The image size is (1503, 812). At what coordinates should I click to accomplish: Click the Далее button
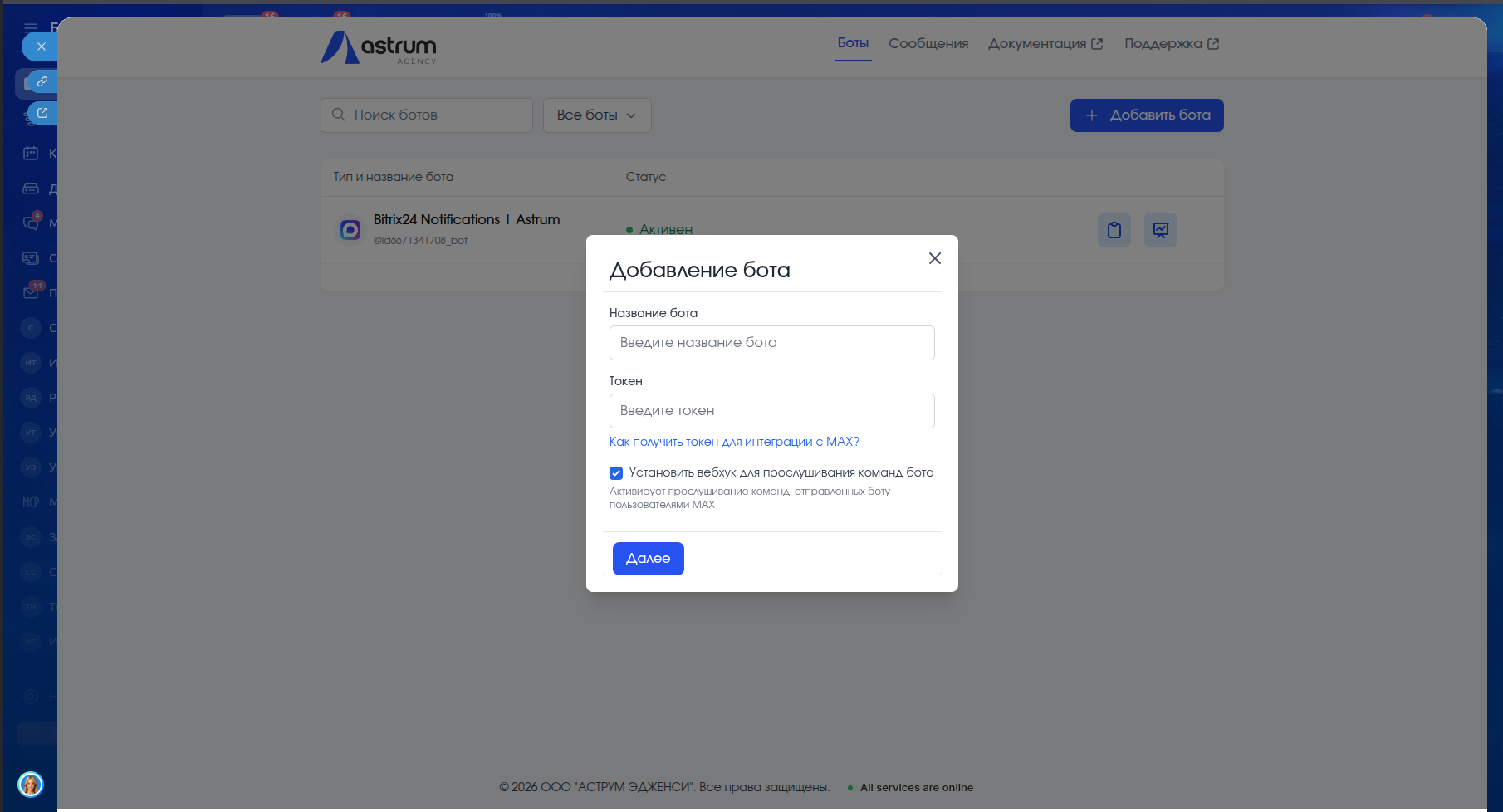pyautogui.click(x=649, y=559)
